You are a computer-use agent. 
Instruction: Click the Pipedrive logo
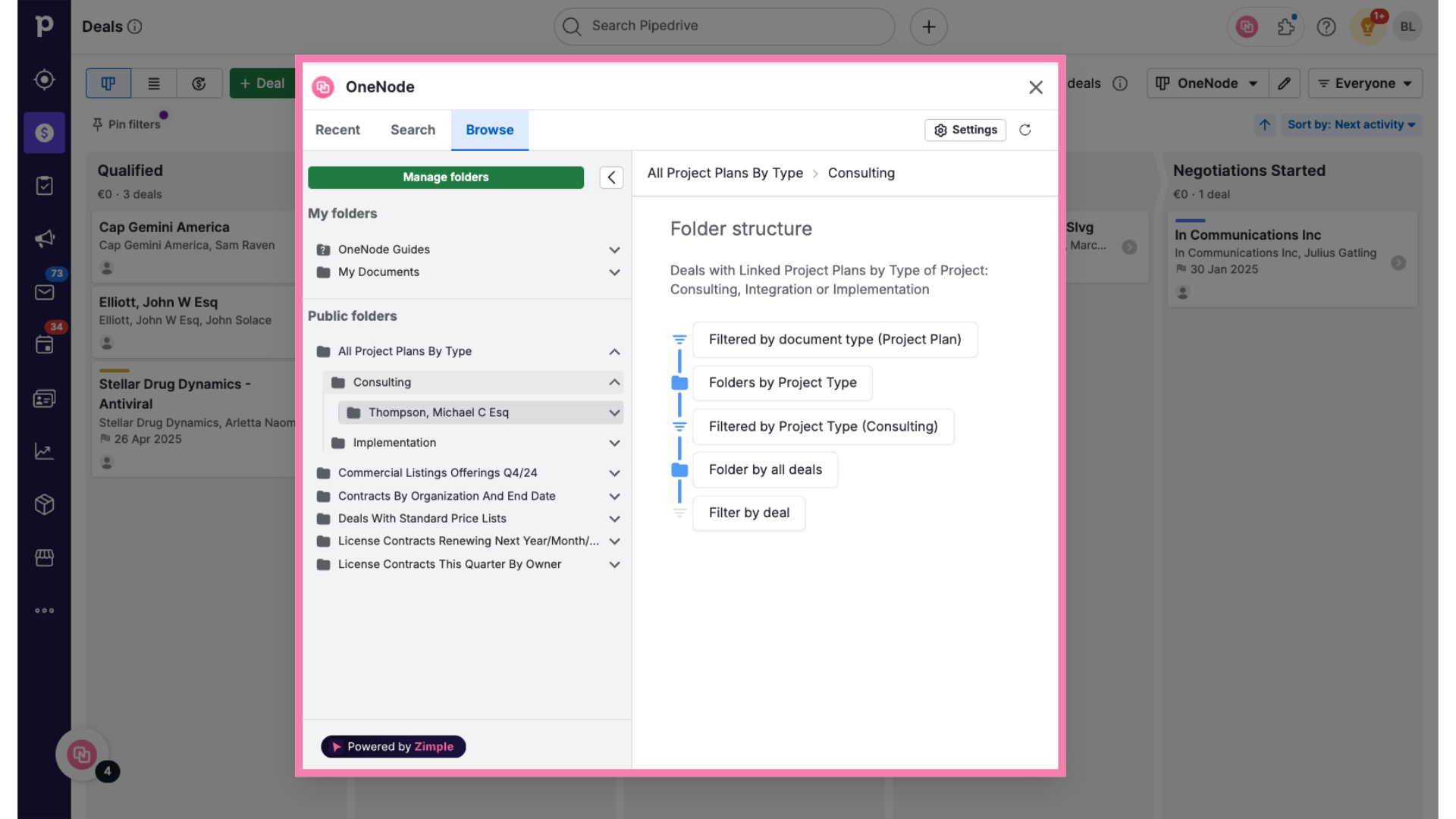tap(44, 26)
